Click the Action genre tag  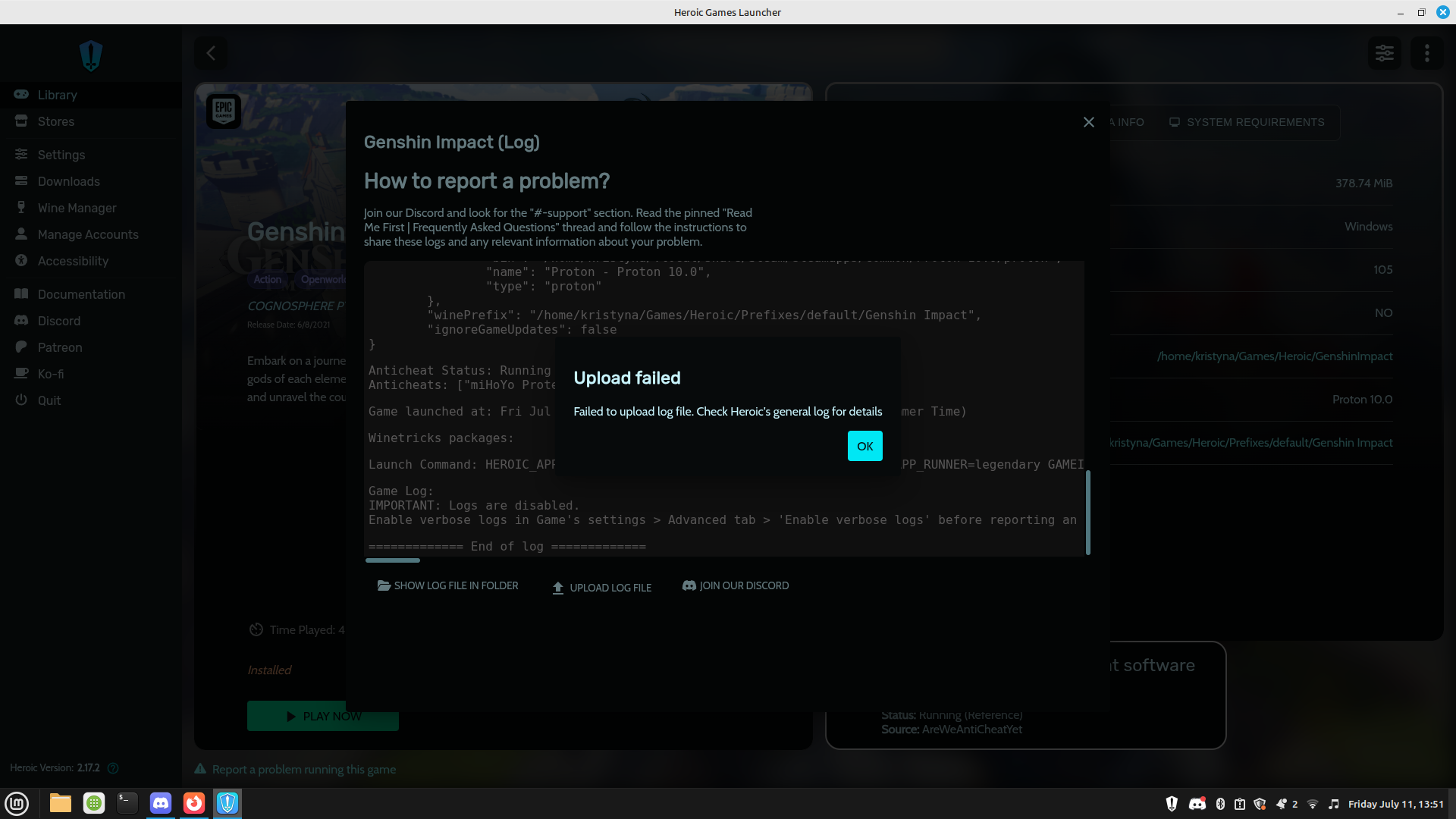[267, 280]
